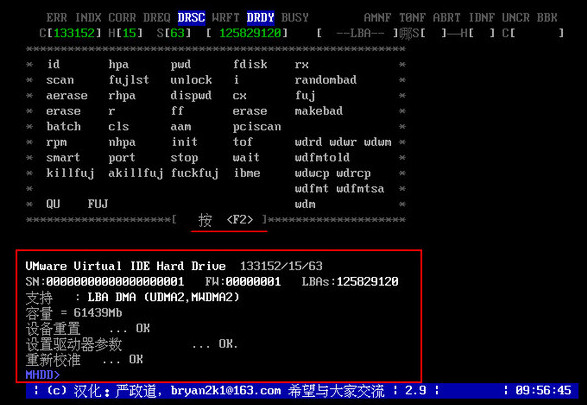
Task: Click the 'unlock' command
Action: (191, 80)
